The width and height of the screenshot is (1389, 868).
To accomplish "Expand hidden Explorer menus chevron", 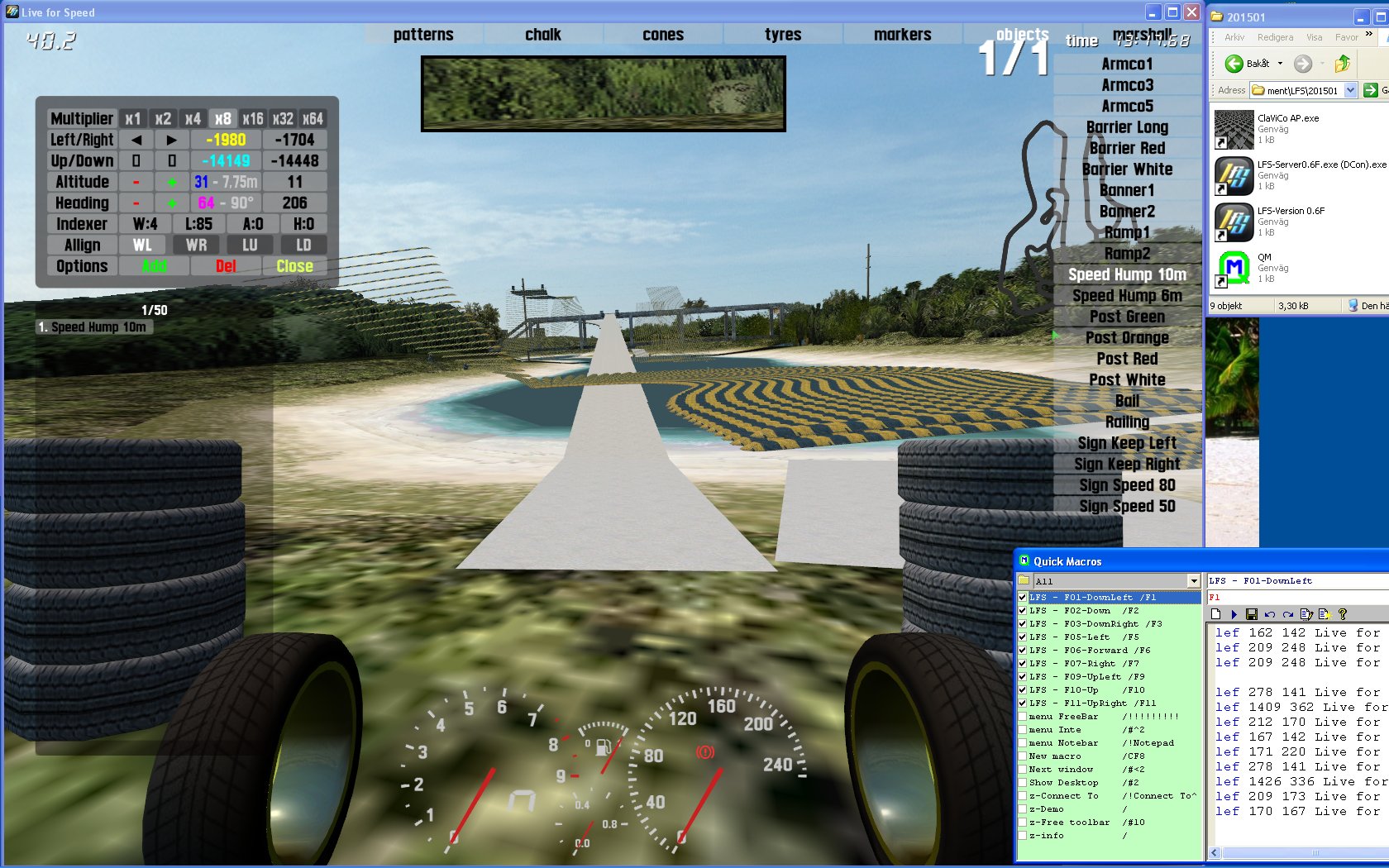I will click(x=1369, y=34).
